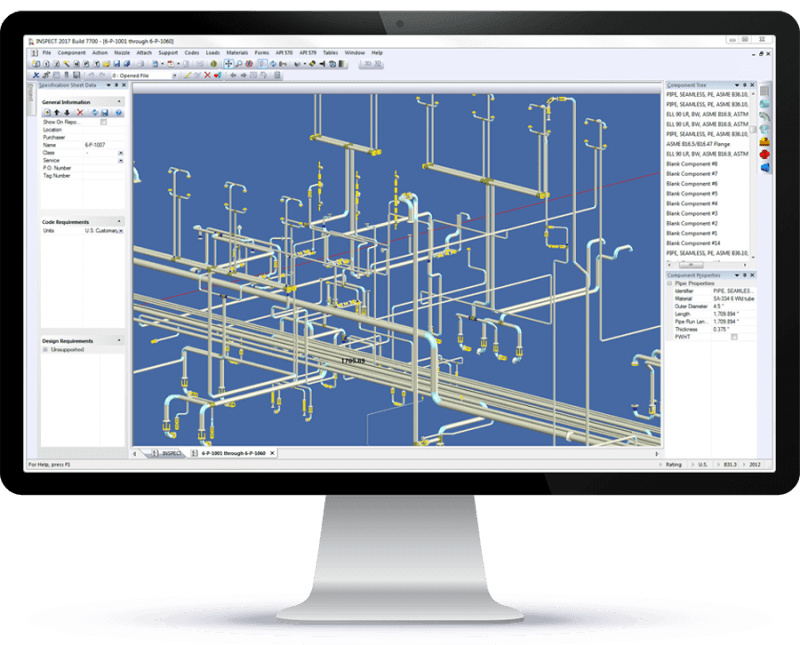Expand the Unsupported tree node
This screenshot has width=800, height=645.
(45, 350)
